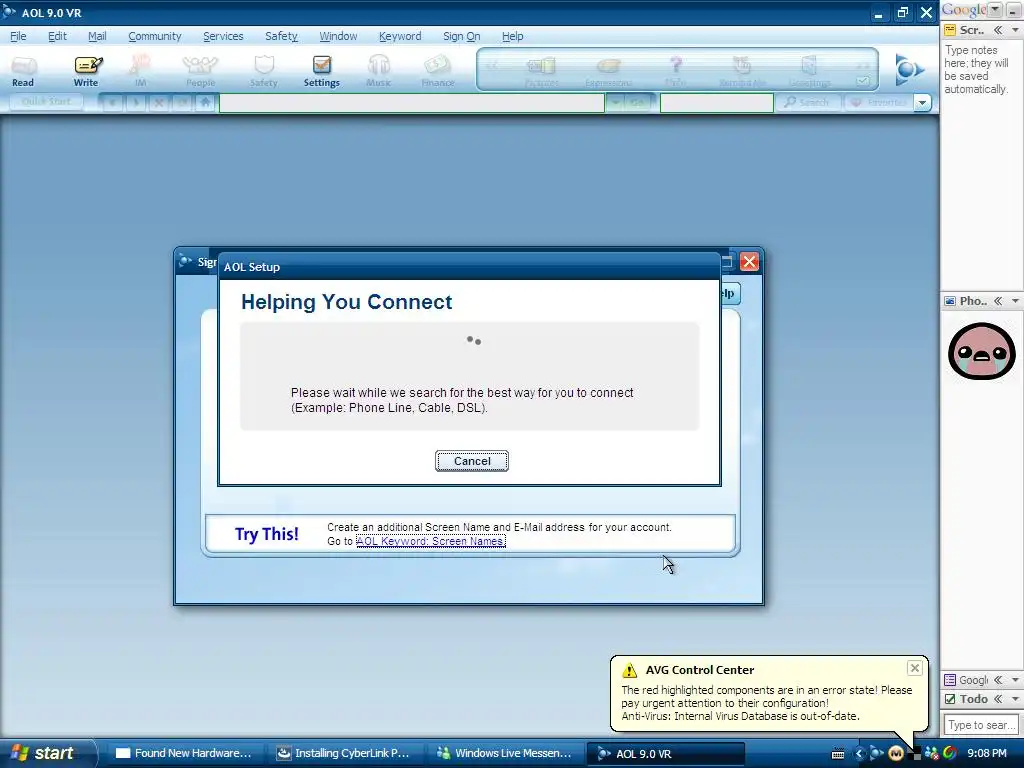
Task: Click the Scratch Pad gadget icon
Action: tap(950, 30)
